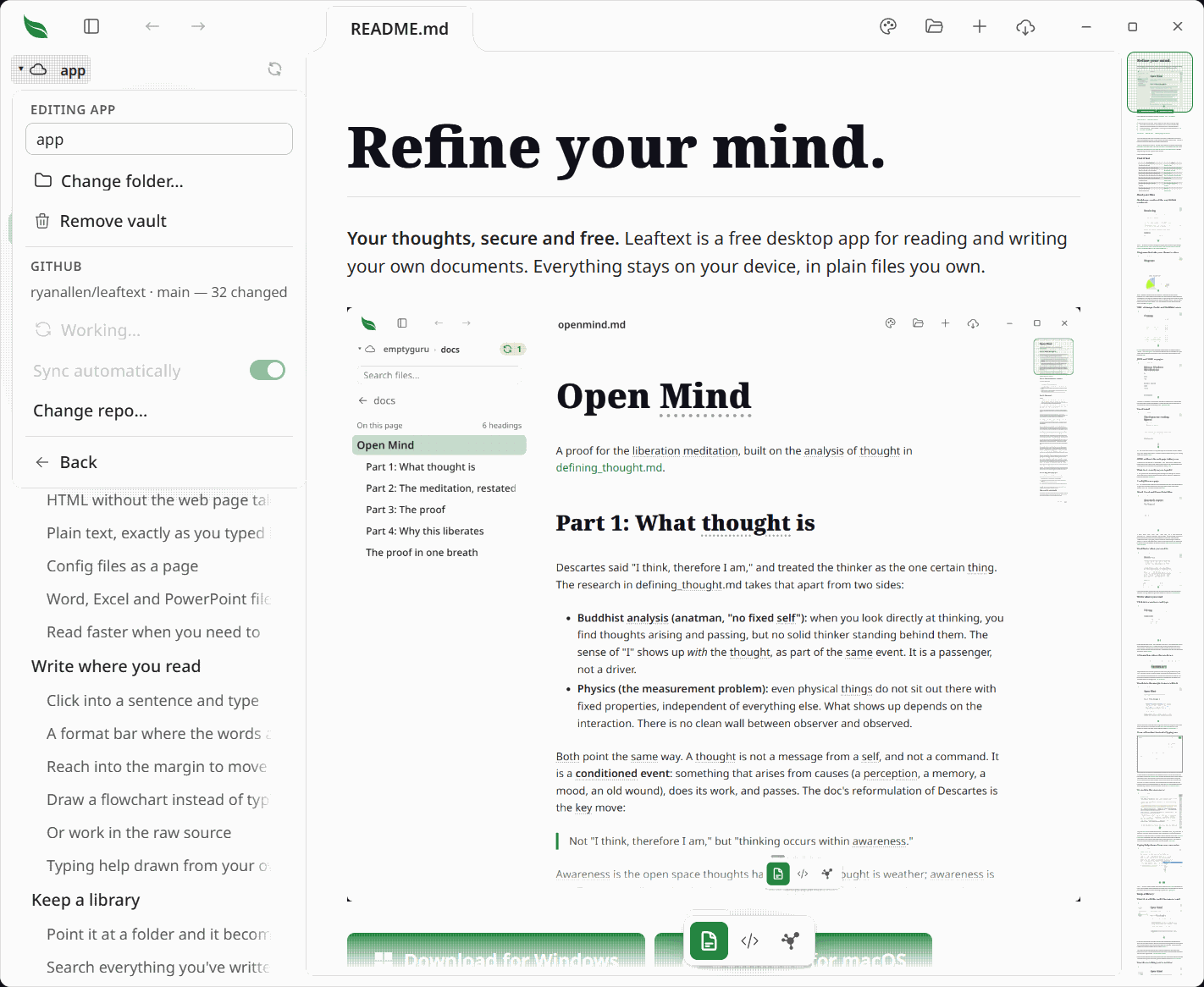Viewport: 1204px width, 987px height.
Task: Go to 'Draw a flowchart instead' outline entry
Action: 157,800
